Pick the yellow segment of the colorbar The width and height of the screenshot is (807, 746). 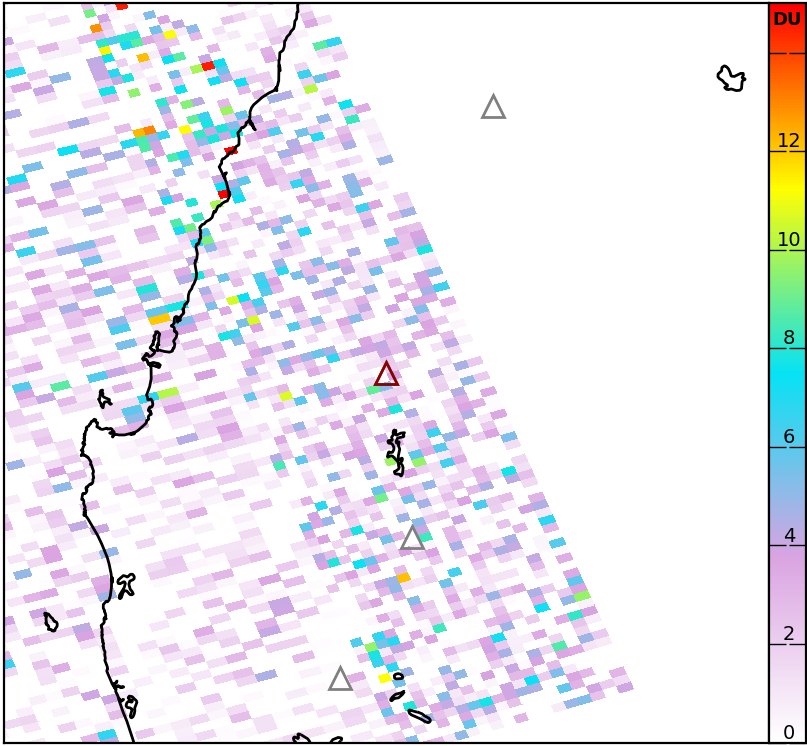[787, 201]
